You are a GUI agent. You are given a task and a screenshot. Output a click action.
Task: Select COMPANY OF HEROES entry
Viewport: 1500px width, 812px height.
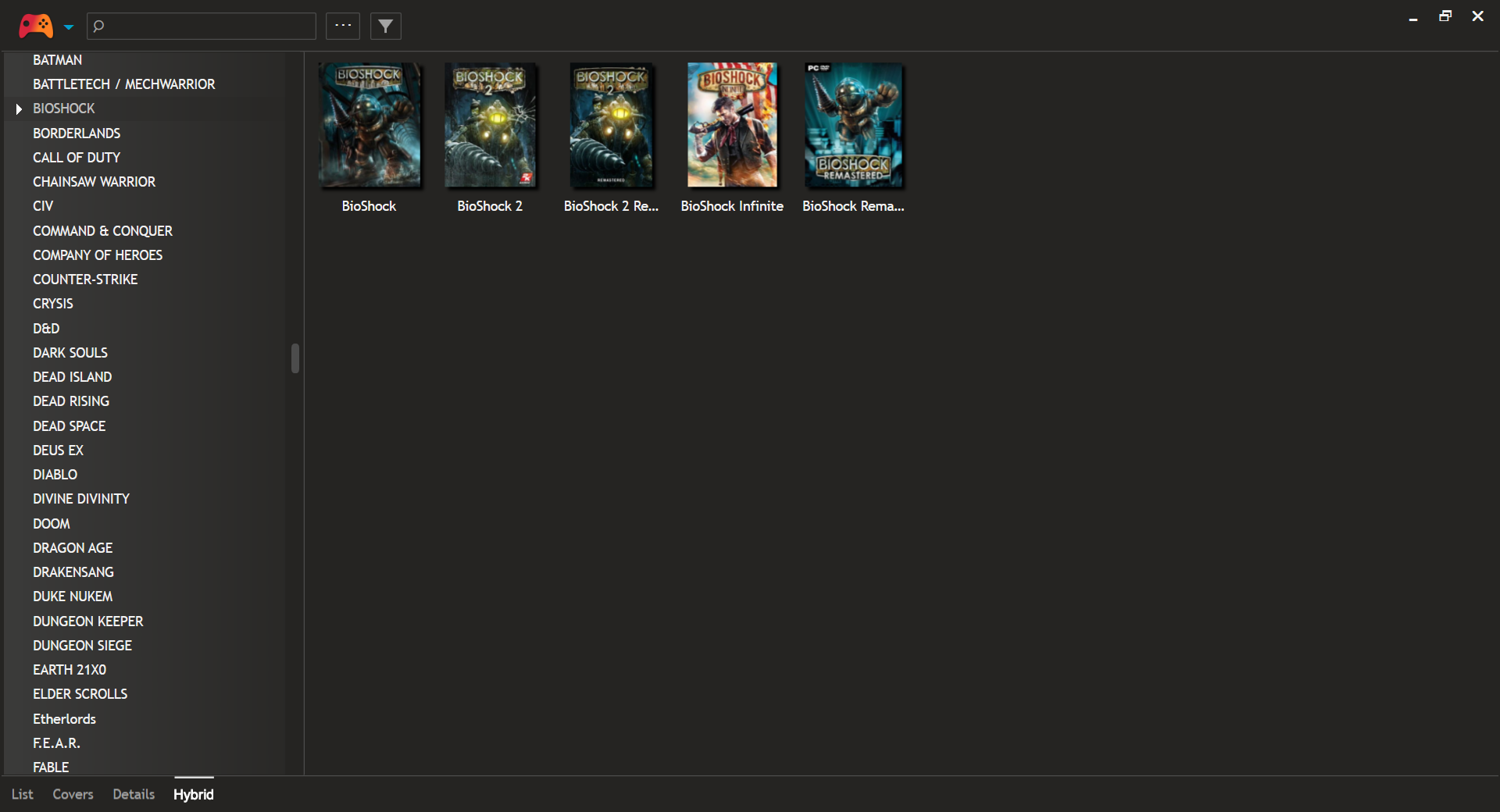tap(98, 255)
